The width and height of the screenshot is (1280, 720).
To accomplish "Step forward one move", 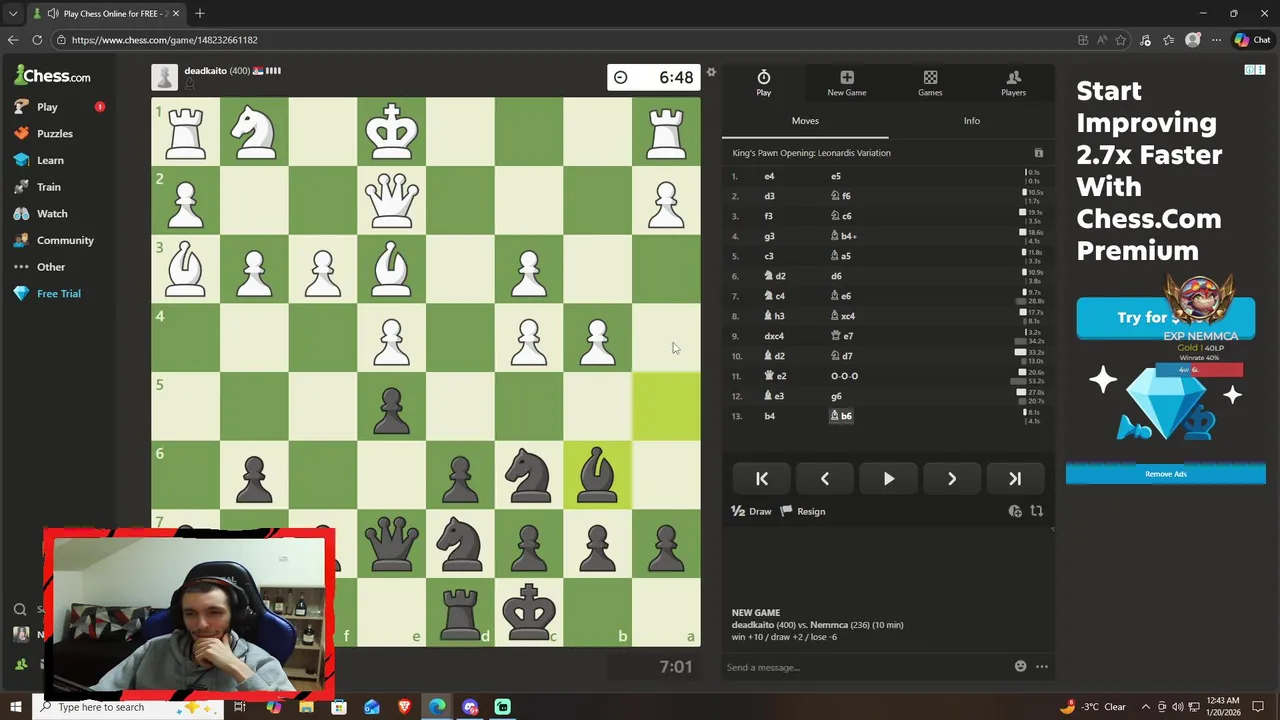I will (951, 479).
